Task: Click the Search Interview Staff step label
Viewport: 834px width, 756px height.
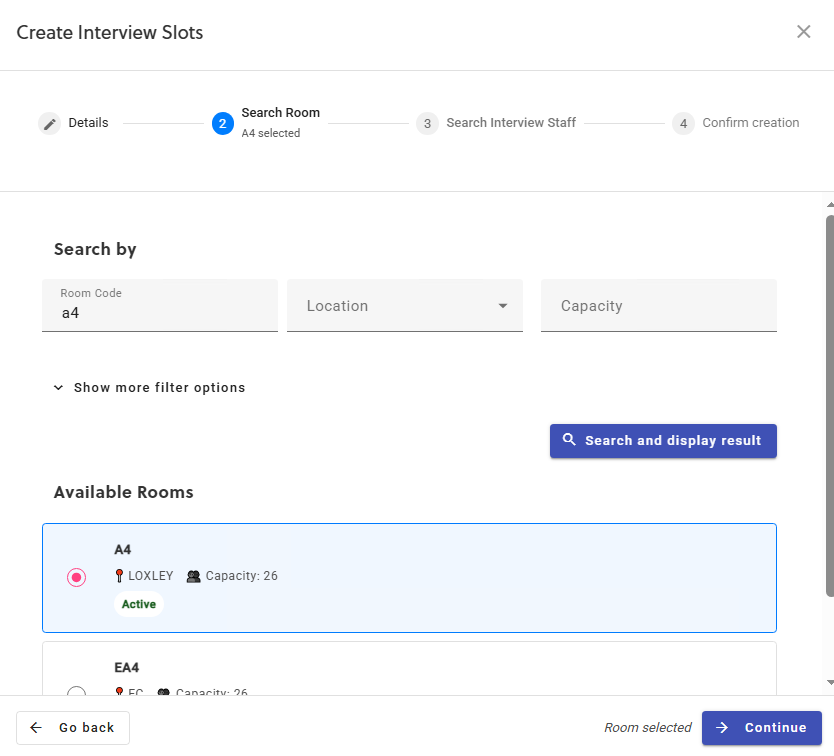Action: click(x=512, y=122)
